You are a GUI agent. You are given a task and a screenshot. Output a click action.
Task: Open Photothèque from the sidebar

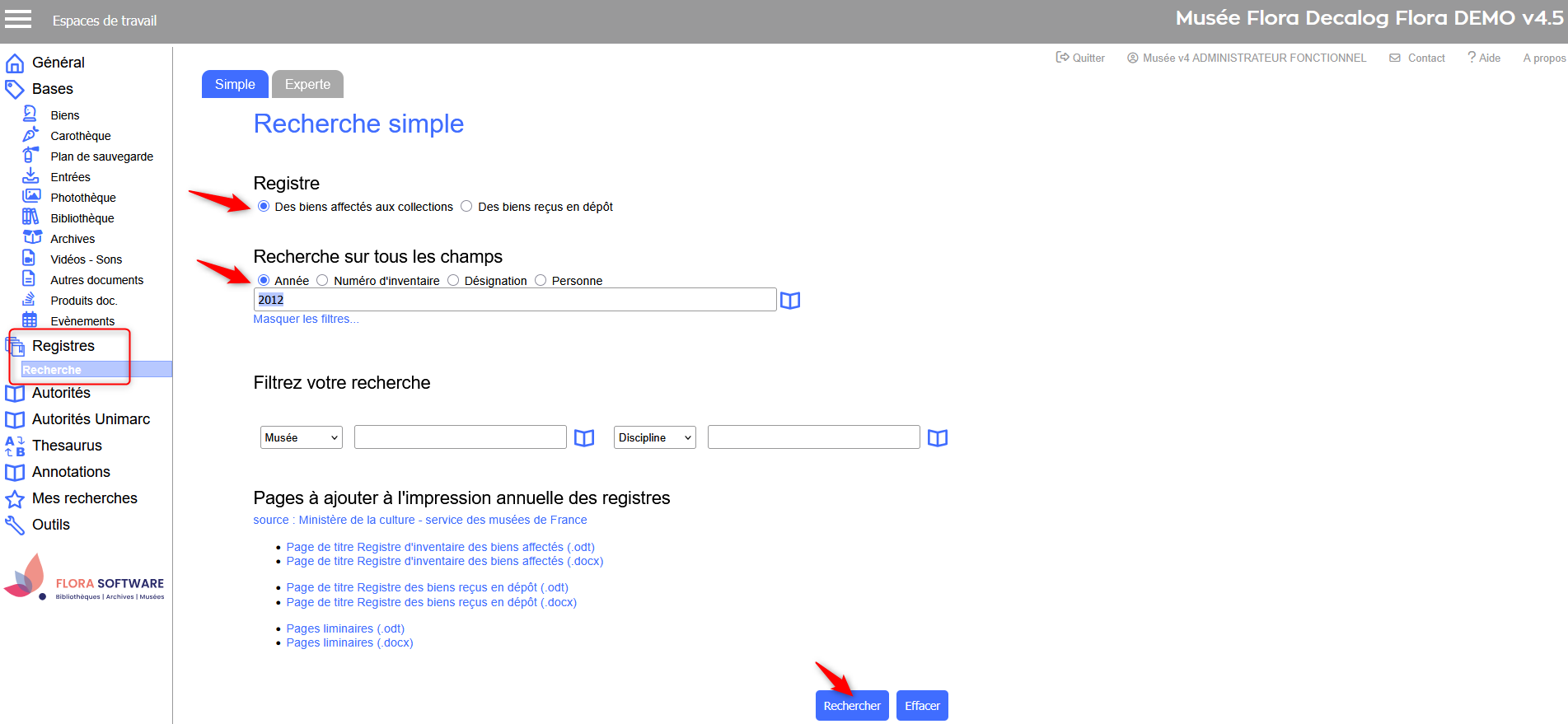click(82, 198)
